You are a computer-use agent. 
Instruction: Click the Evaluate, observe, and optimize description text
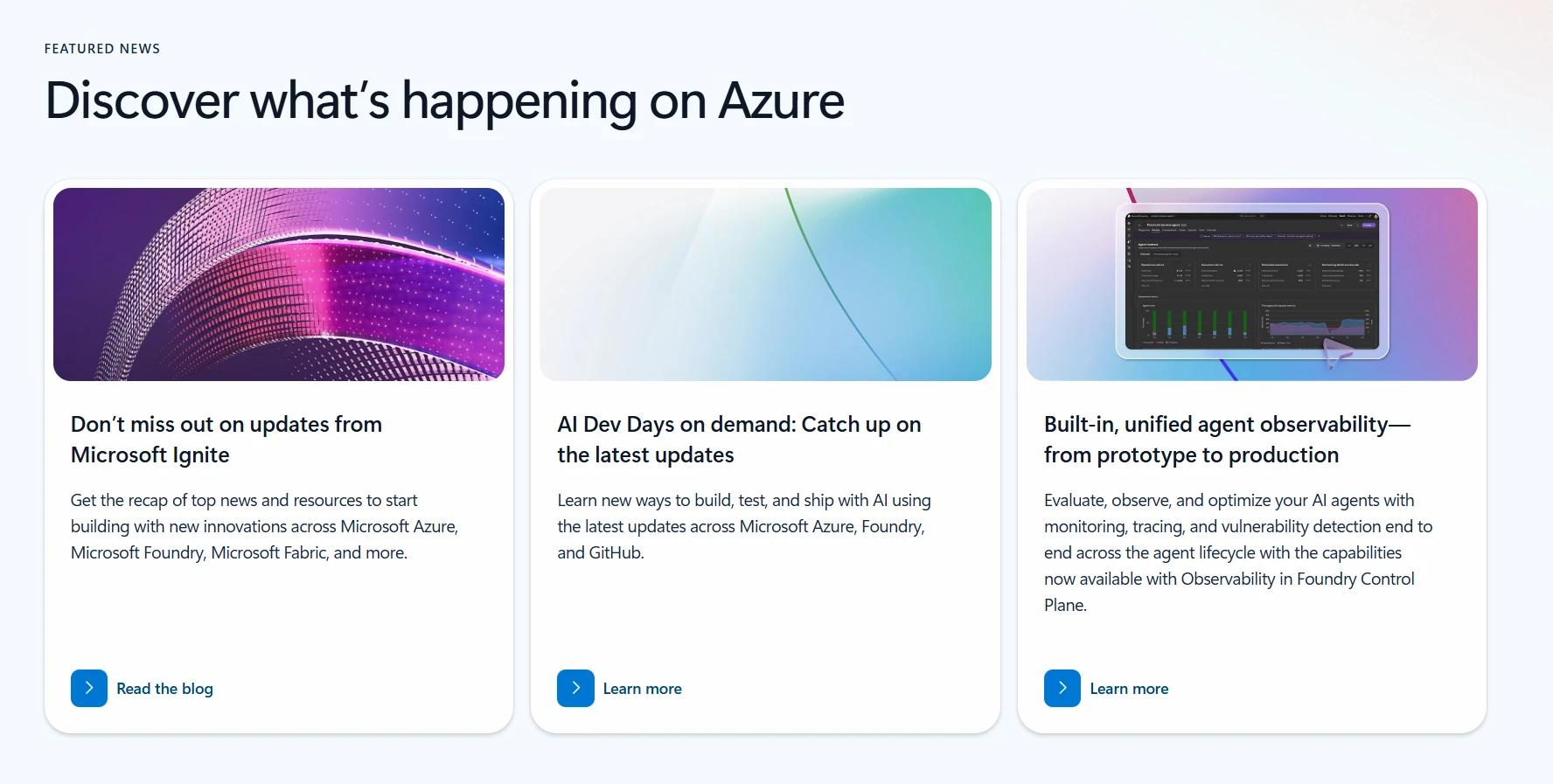(x=1238, y=552)
